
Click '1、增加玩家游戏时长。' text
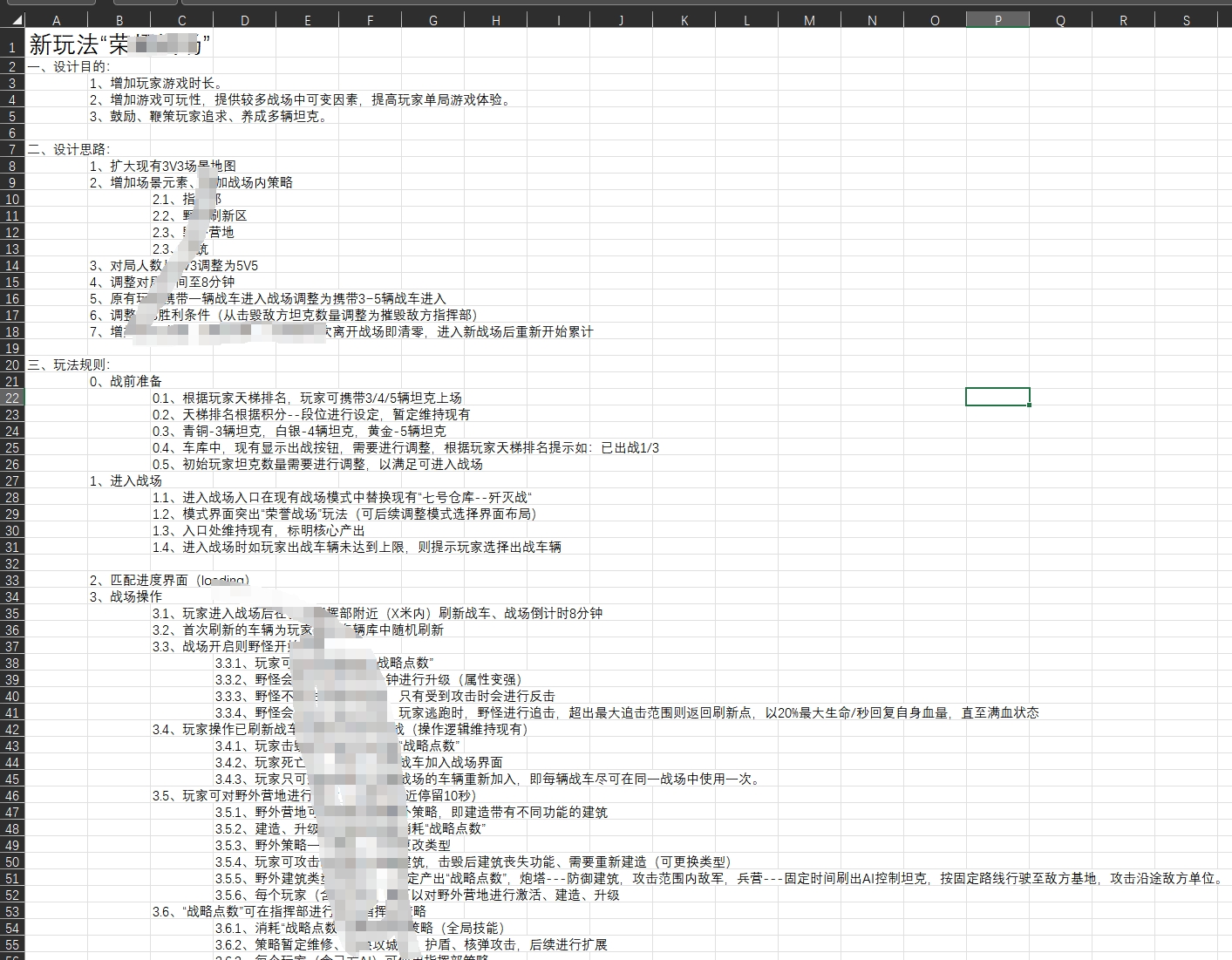[156, 83]
